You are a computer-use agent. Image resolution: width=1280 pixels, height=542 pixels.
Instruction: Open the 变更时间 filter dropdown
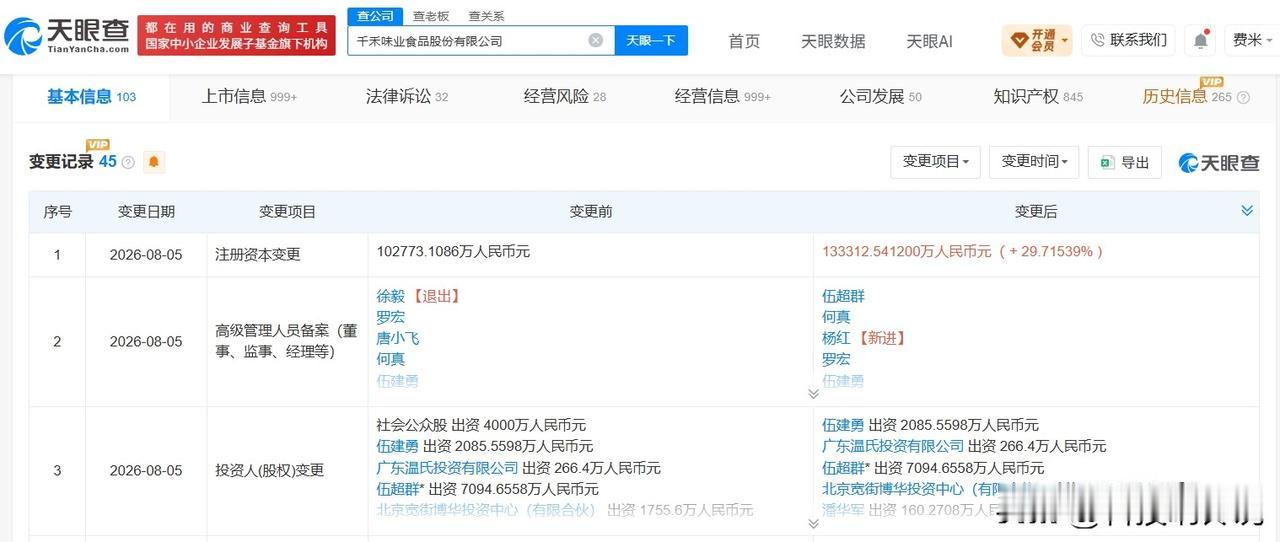[1034, 162]
